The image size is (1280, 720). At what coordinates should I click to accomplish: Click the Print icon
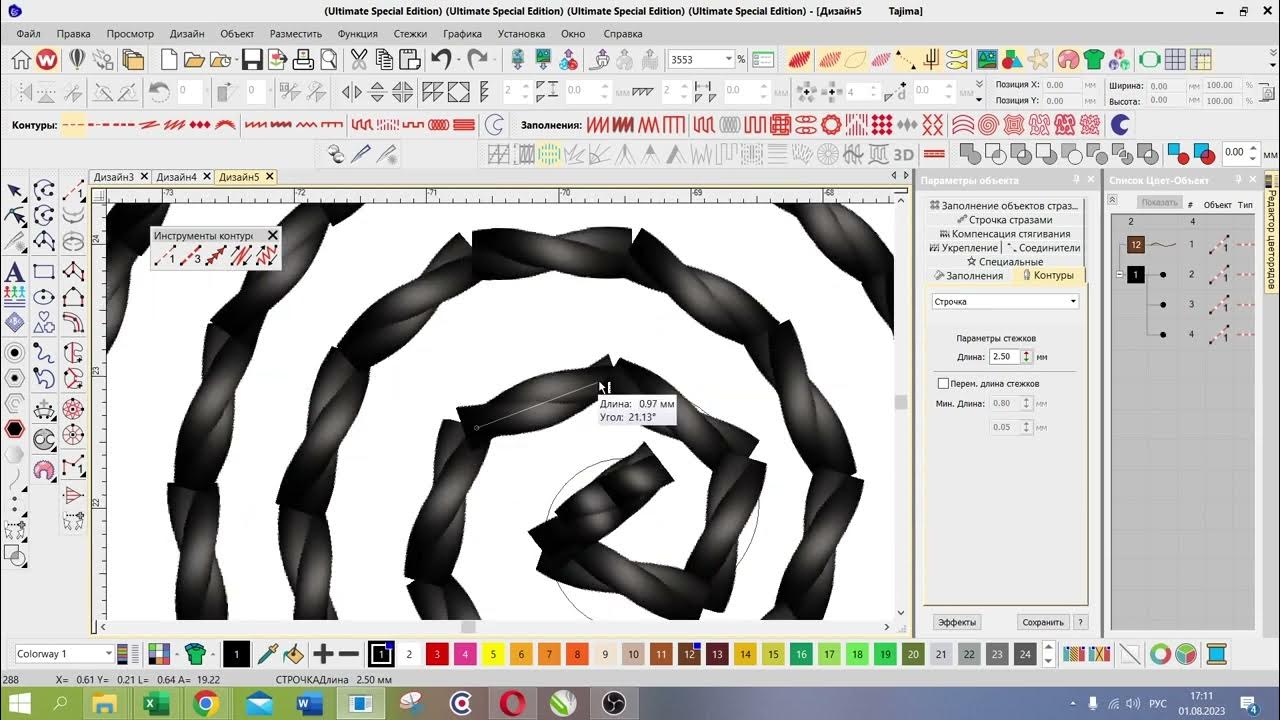point(303,60)
